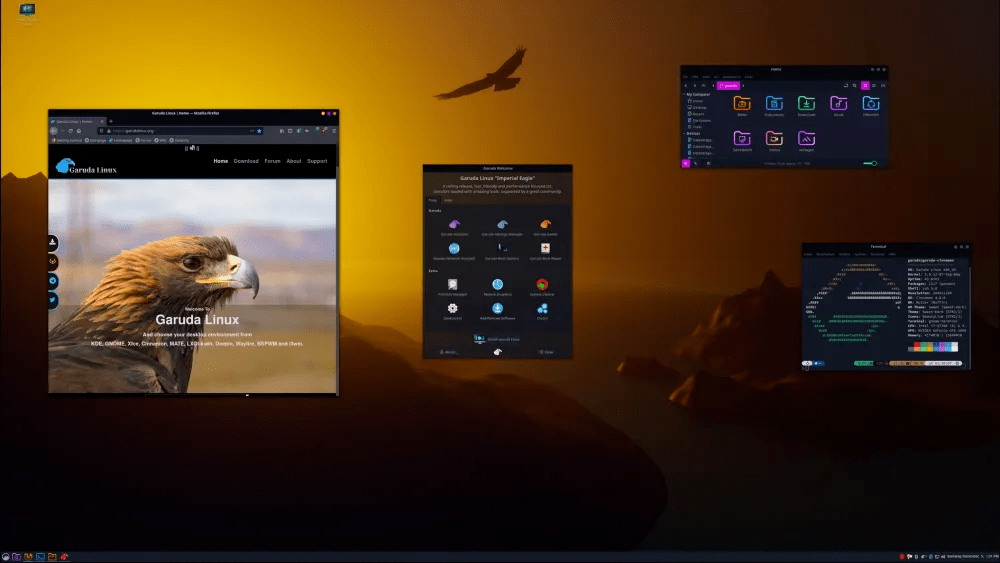Launch System Cleaner in Welcome window
This screenshot has width=1000, height=563.
point(542,284)
